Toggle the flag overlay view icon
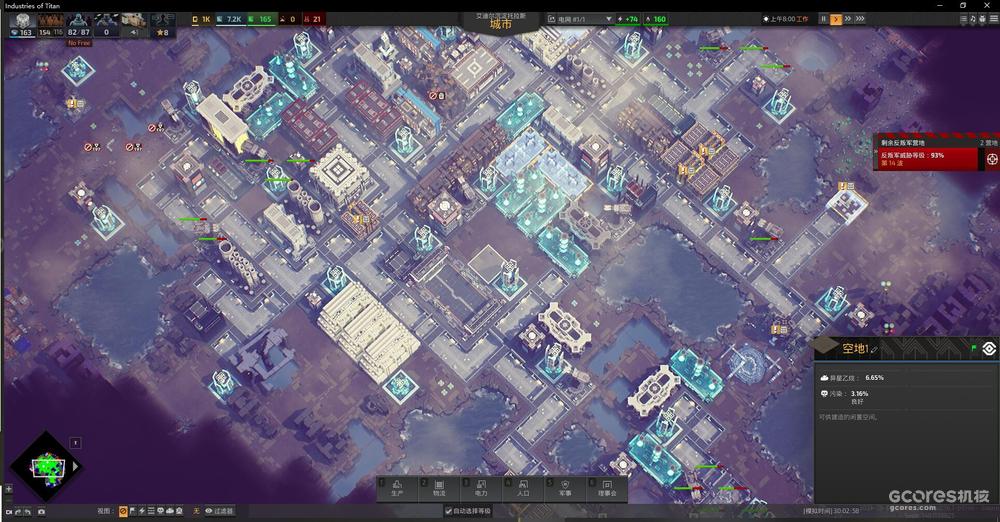This screenshot has width=1000, height=522. tap(133, 511)
